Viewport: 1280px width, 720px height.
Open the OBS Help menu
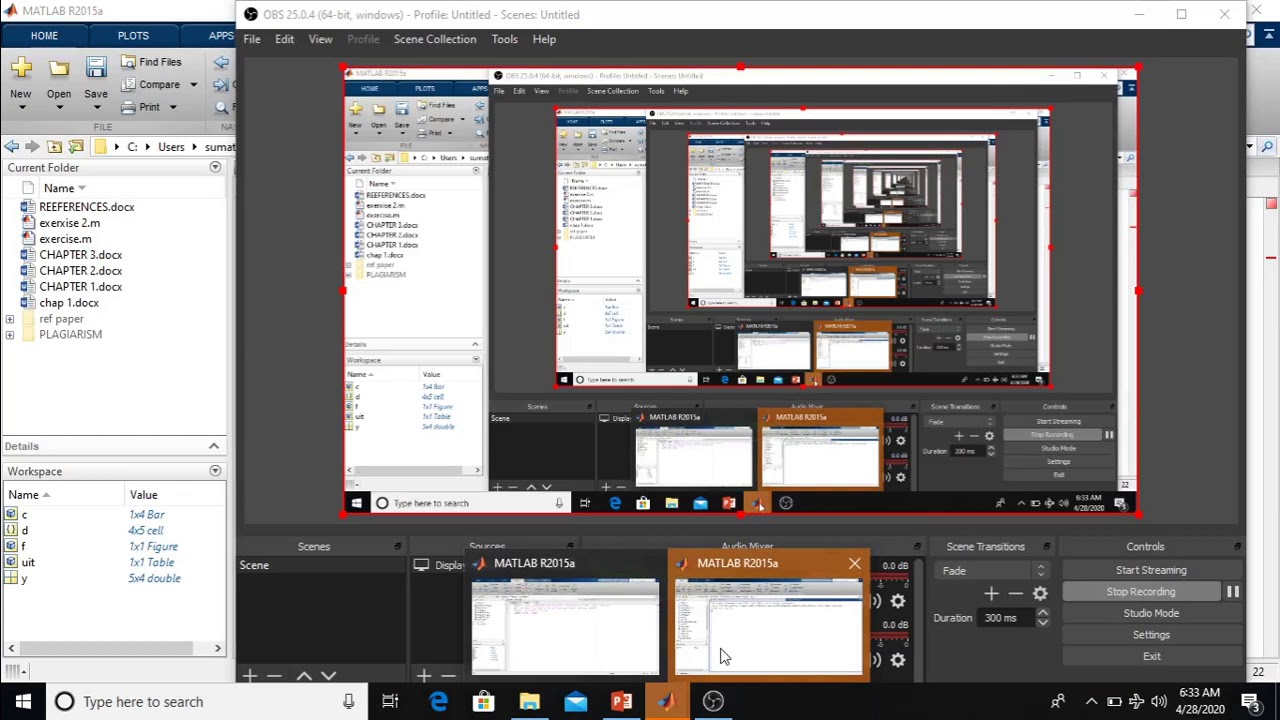(x=544, y=39)
